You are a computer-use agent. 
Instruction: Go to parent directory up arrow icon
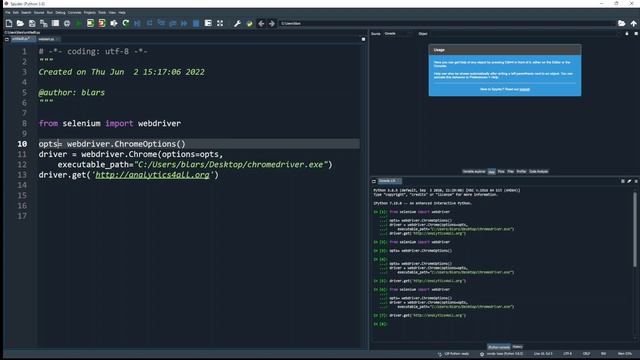click(x=633, y=23)
